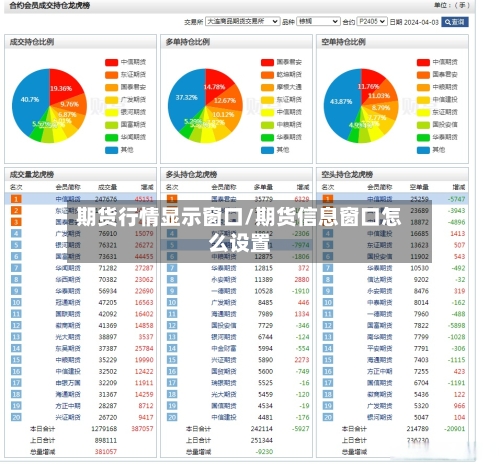Click blue rank 10 badge in 多头持仓龙虎榜
This screenshot has height=464, width=500.
pyautogui.click(x=172, y=302)
